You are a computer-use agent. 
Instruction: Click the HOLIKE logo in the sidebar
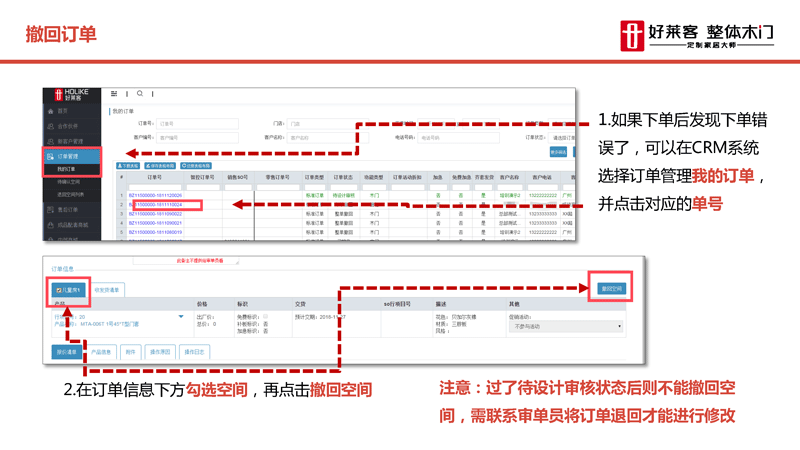[x=72, y=94]
